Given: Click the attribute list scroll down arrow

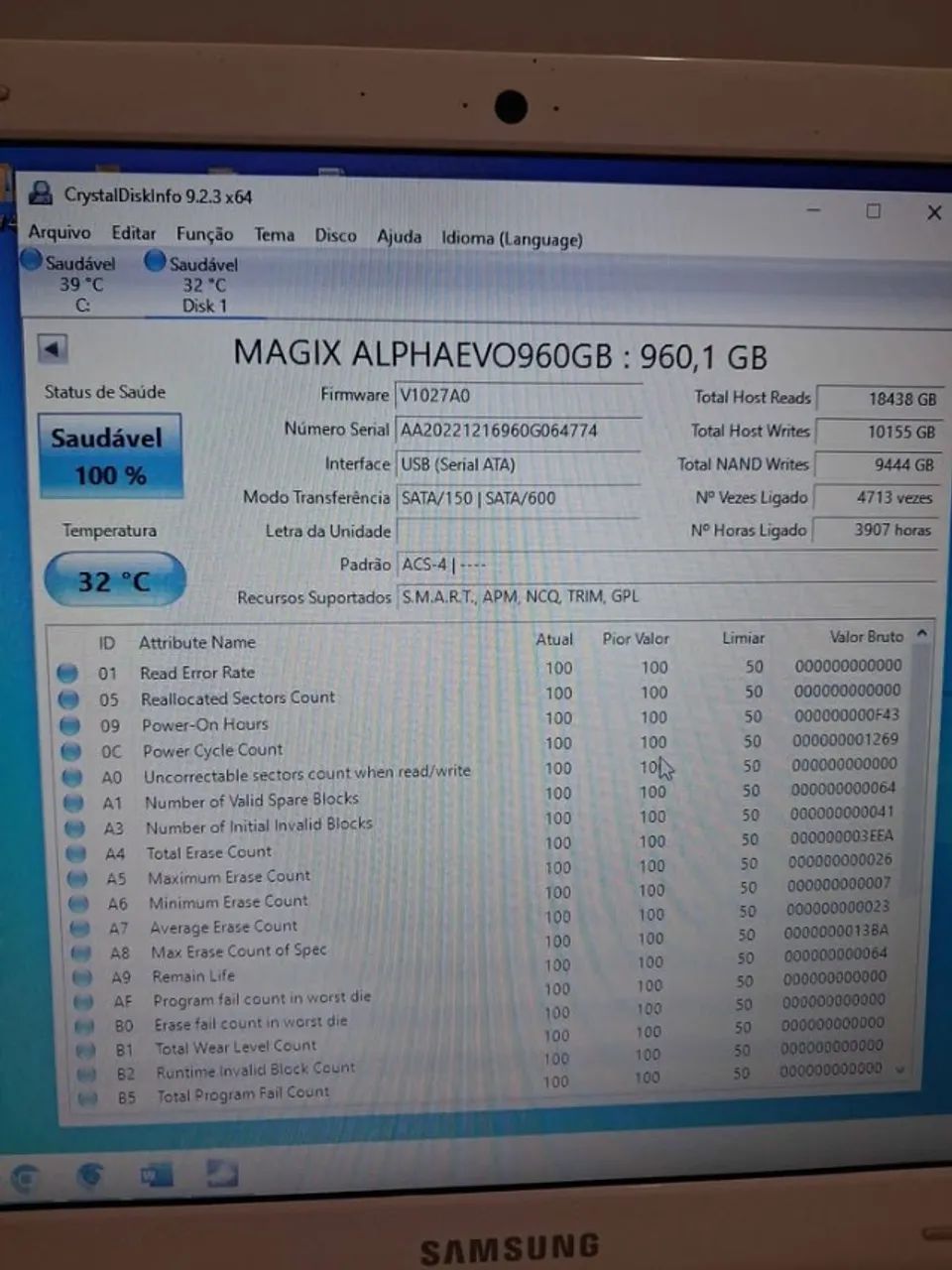Looking at the screenshot, I should [900, 1070].
